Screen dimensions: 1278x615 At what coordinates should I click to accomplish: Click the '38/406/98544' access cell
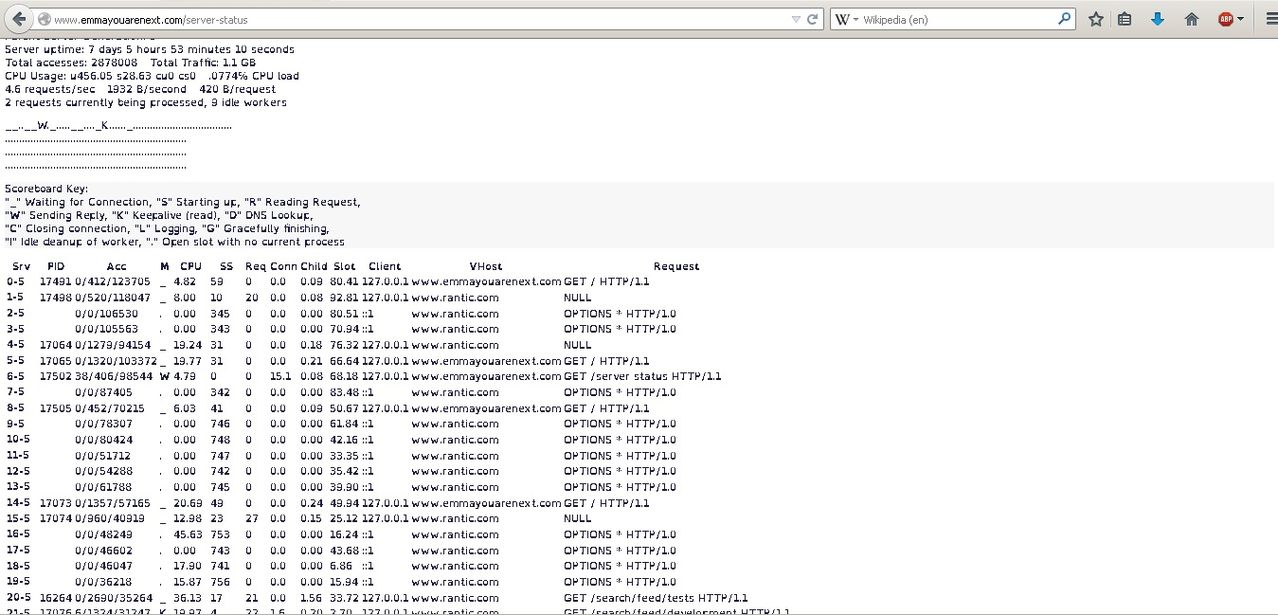point(114,377)
